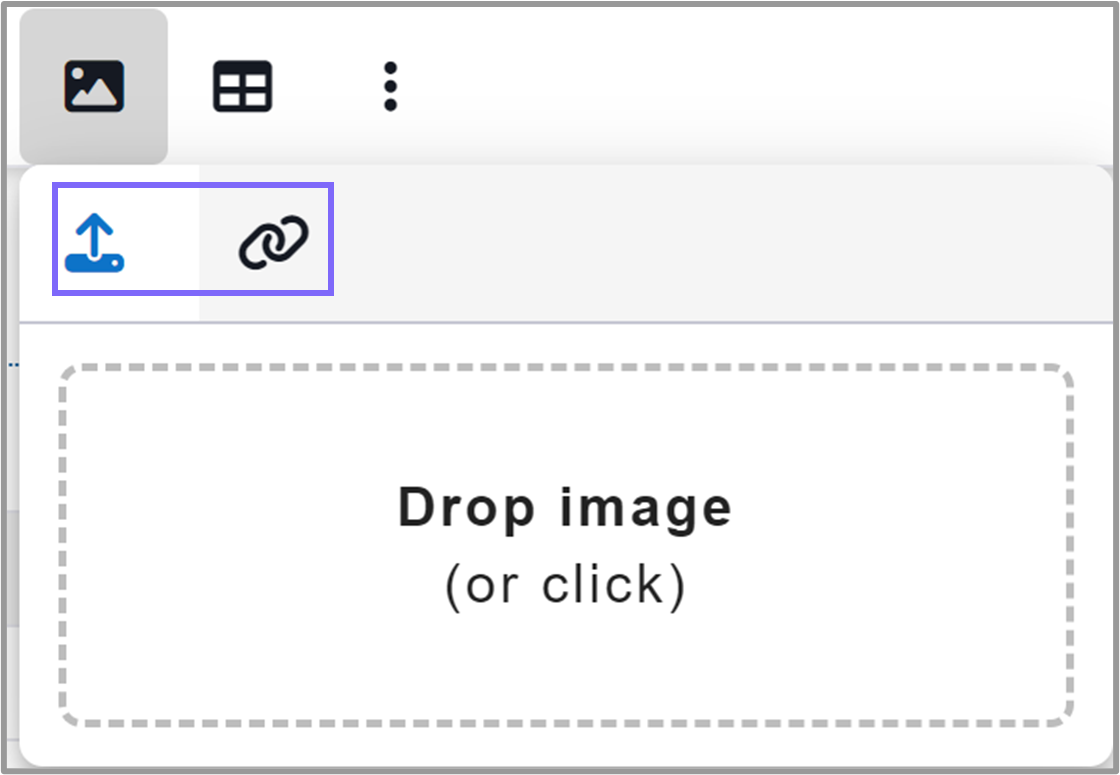Select the upload image tab icon

[x=95, y=244]
